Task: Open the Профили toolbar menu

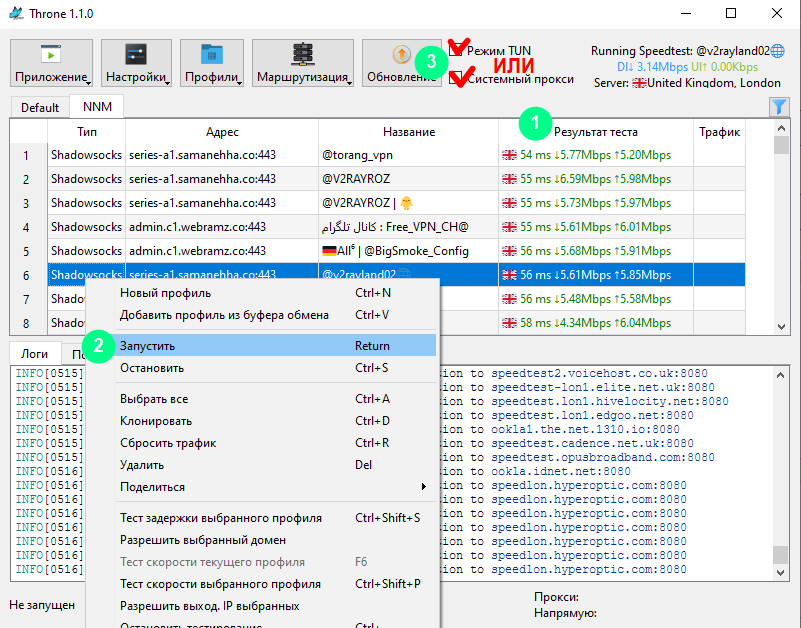Action: point(211,63)
